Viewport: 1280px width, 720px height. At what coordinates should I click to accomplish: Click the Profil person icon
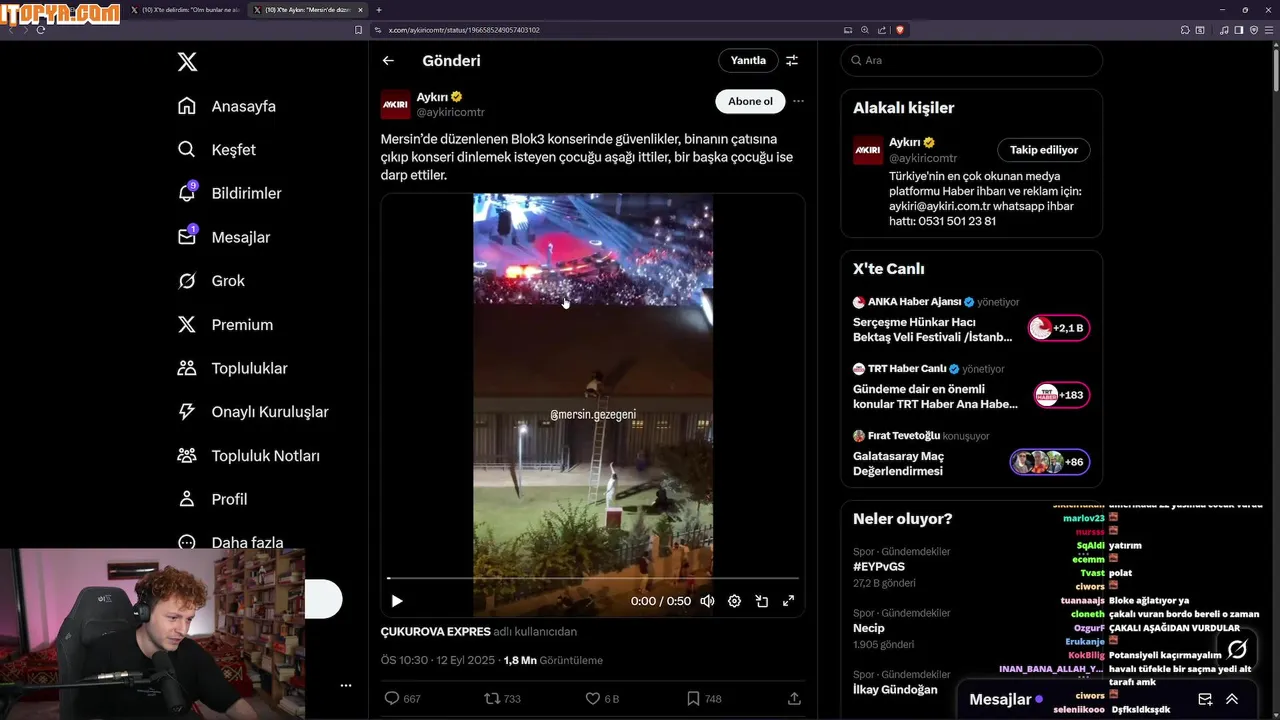[187, 499]
